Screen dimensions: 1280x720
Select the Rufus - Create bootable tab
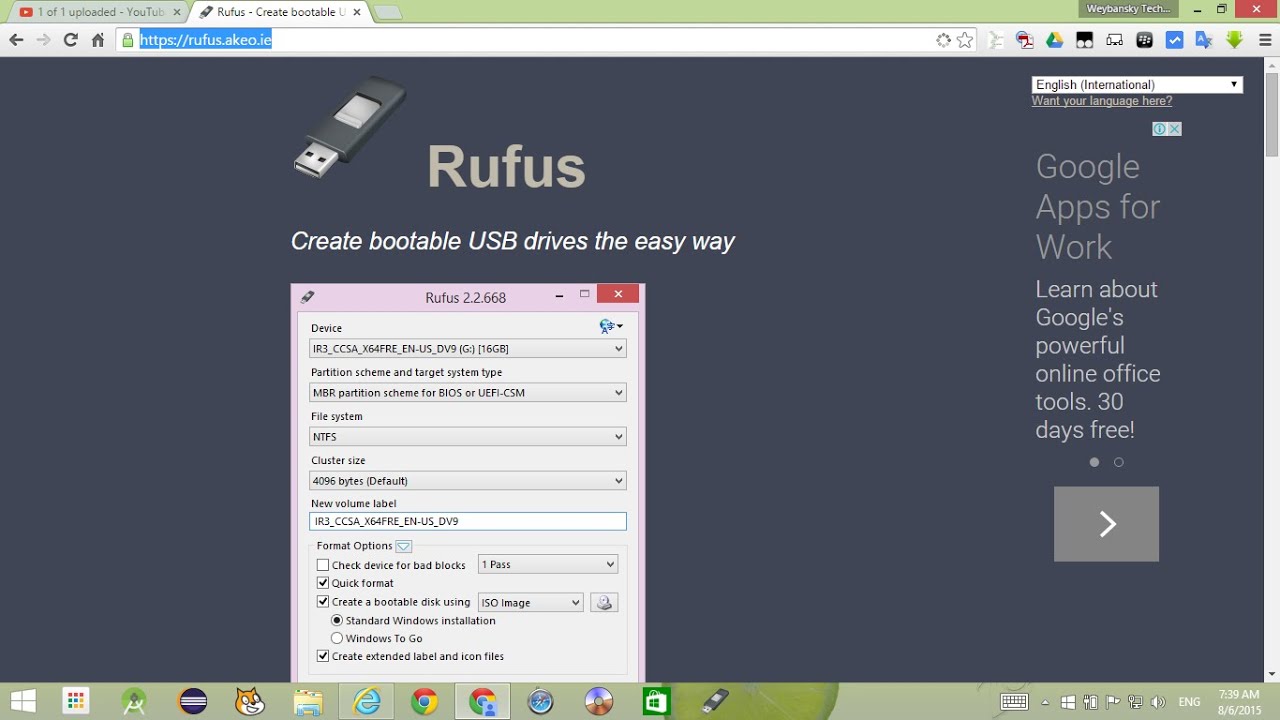click(282, 12)
